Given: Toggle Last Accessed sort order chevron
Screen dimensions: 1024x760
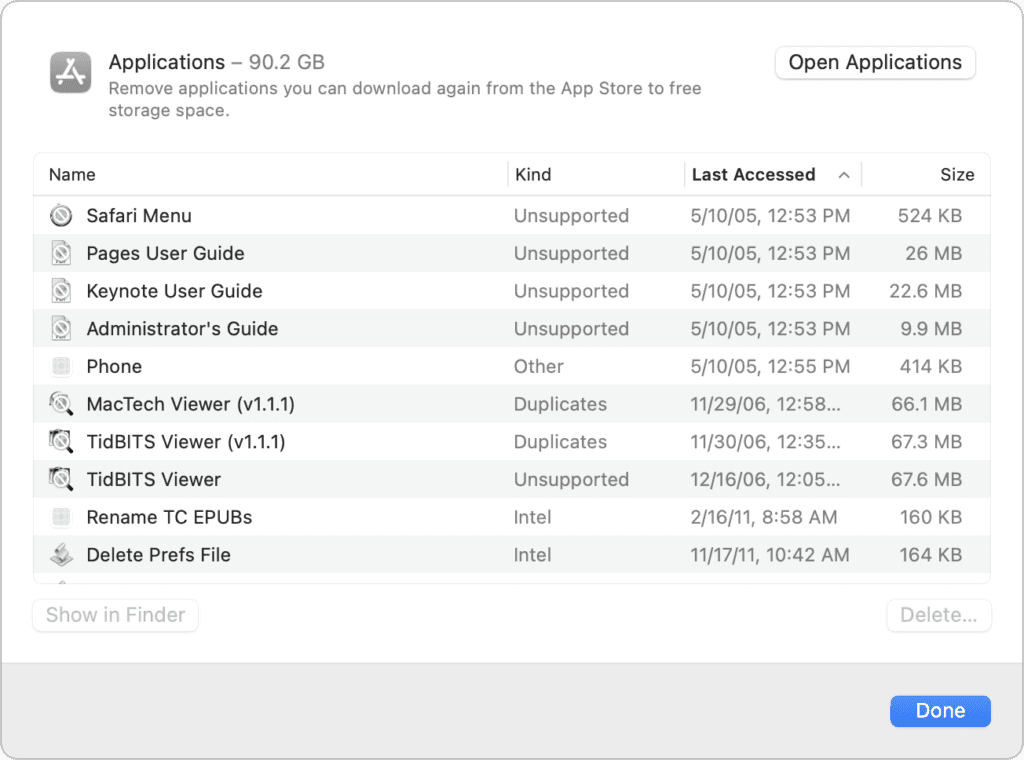Looking at the screenshot, I should (x=844, y=174).
